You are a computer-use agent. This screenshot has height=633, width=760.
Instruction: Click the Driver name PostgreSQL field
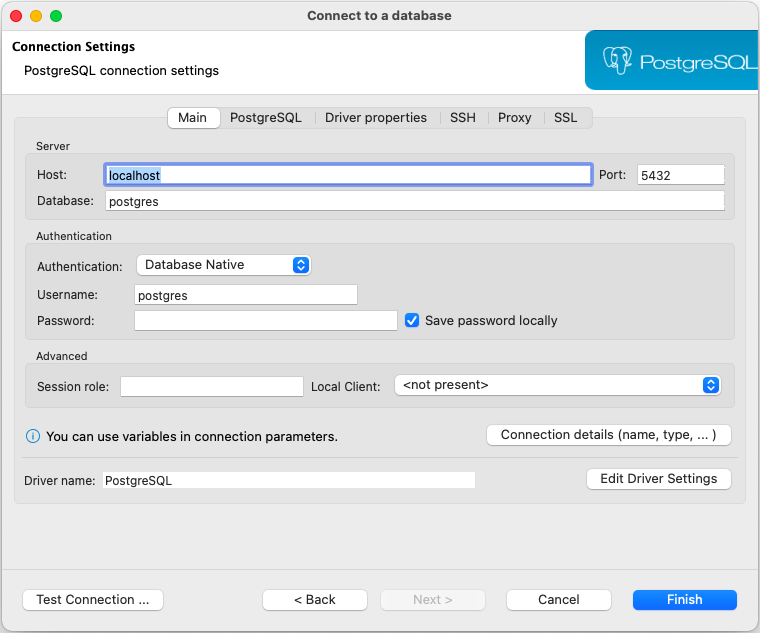click(288, 480)
